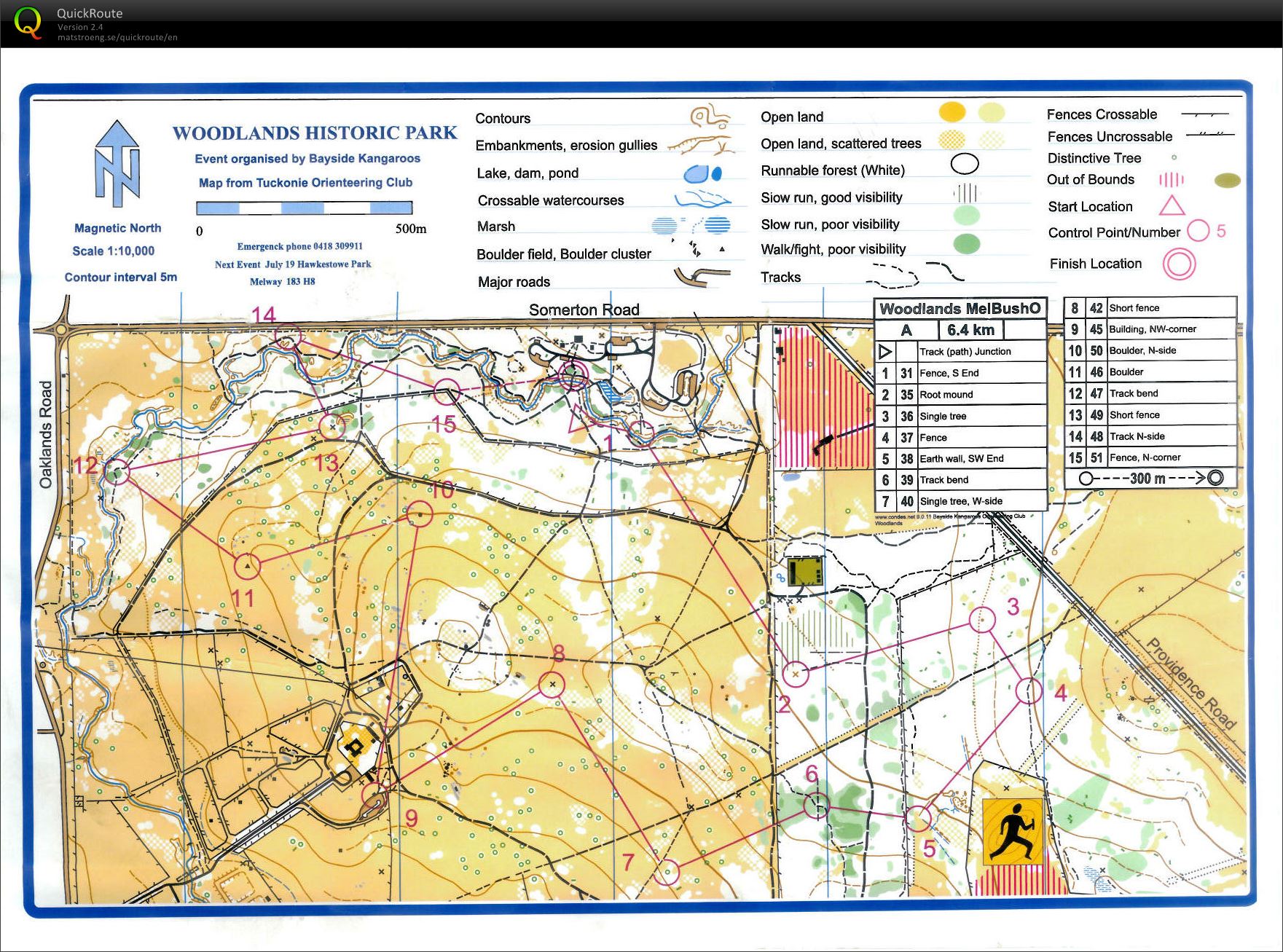Click the "Root mound" control description row
Screen dimensions: 1283x952
pyautogui.click(x=960, y=395)
